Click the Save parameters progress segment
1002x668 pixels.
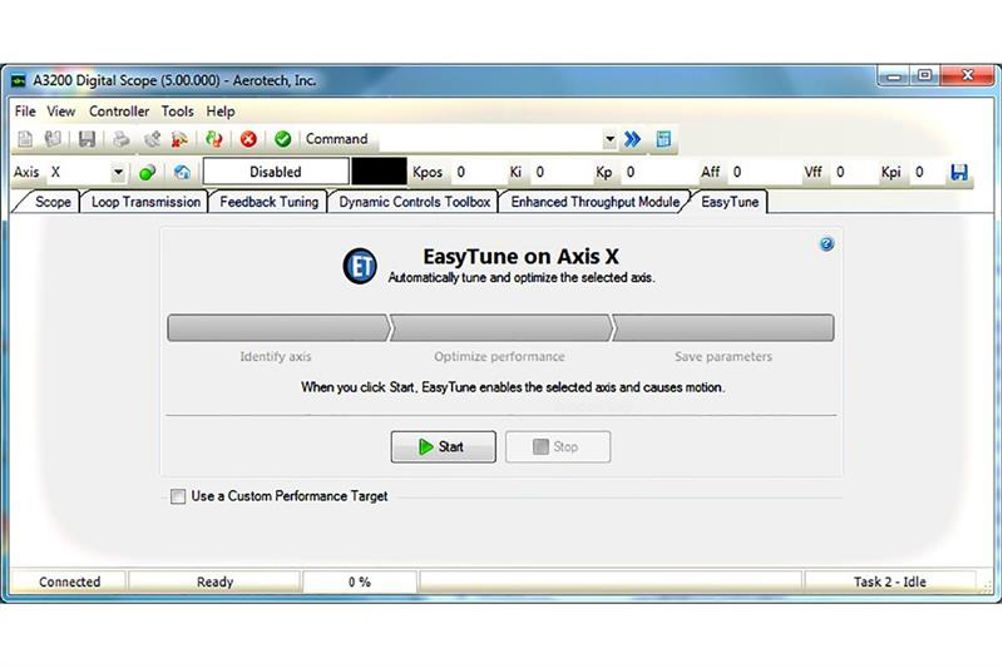(723, 328)
